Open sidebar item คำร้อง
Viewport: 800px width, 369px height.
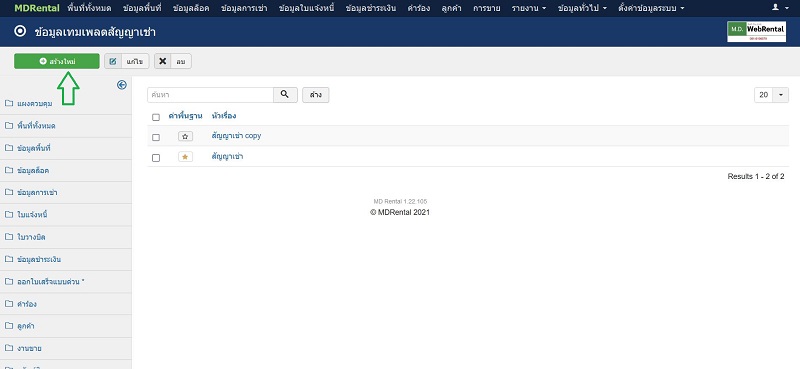pyautogui.click(x=27, y=304)
